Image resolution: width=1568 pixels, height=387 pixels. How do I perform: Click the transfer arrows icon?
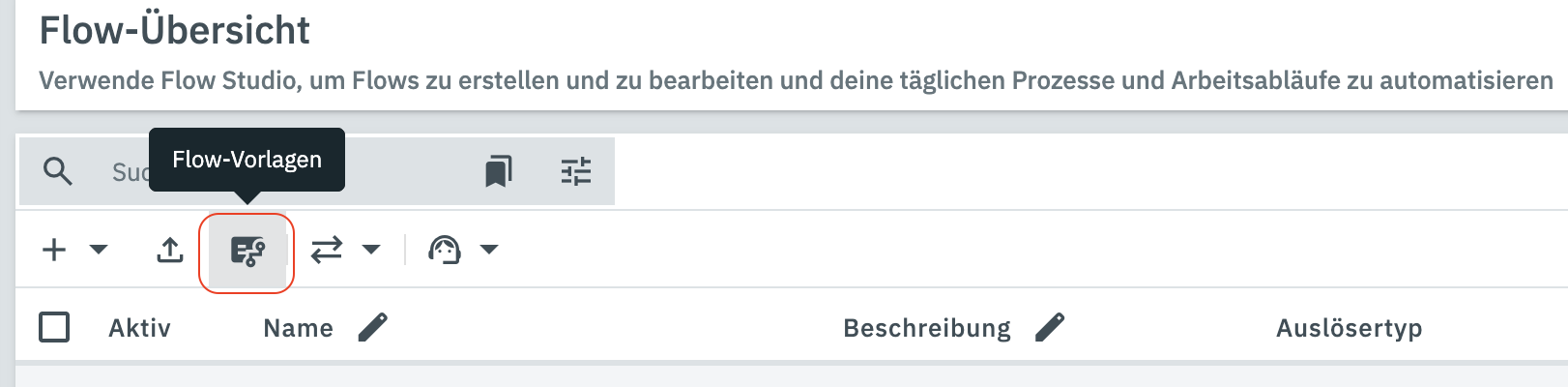[327, 250]
